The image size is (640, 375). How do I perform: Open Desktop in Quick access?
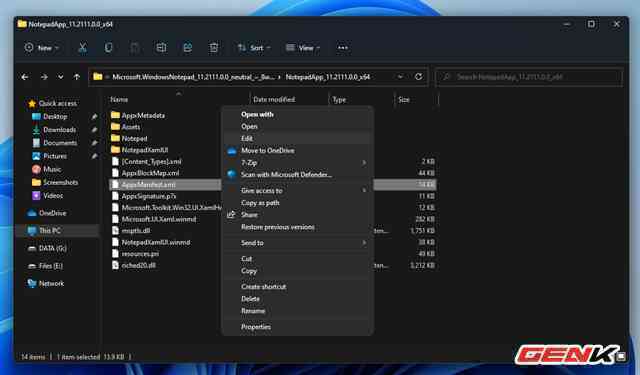pyautogui.click(x=55, y=117)
